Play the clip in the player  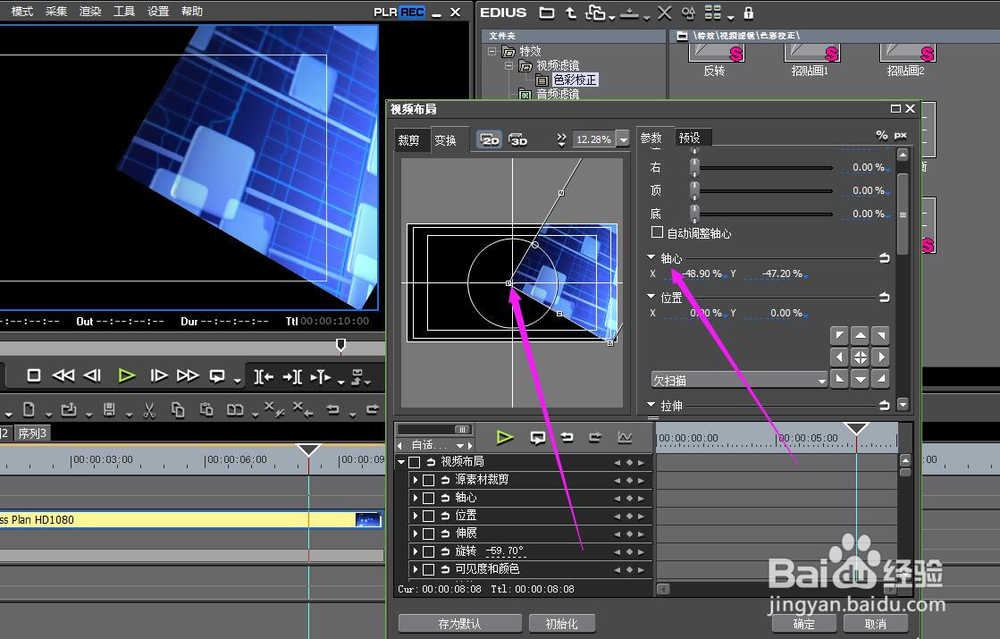(x=126, y=376)
